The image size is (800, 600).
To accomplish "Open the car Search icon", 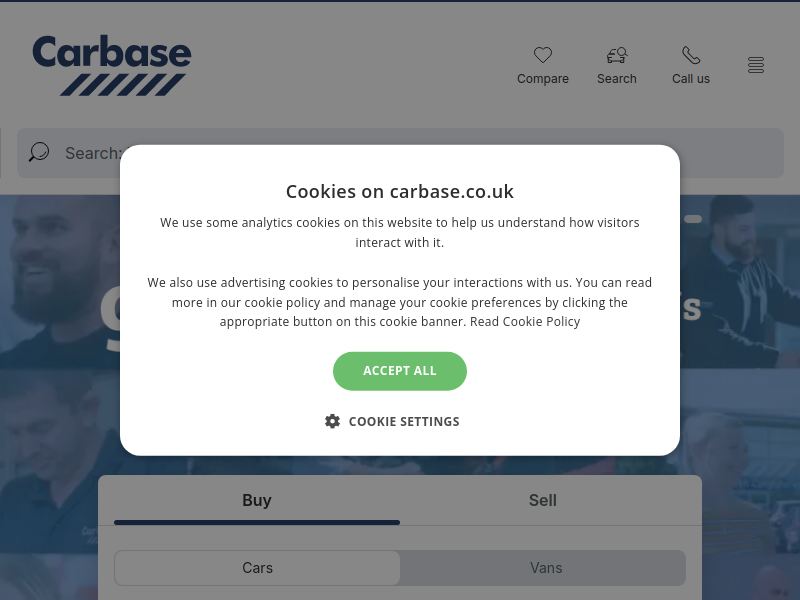I will tap(617, 55).
